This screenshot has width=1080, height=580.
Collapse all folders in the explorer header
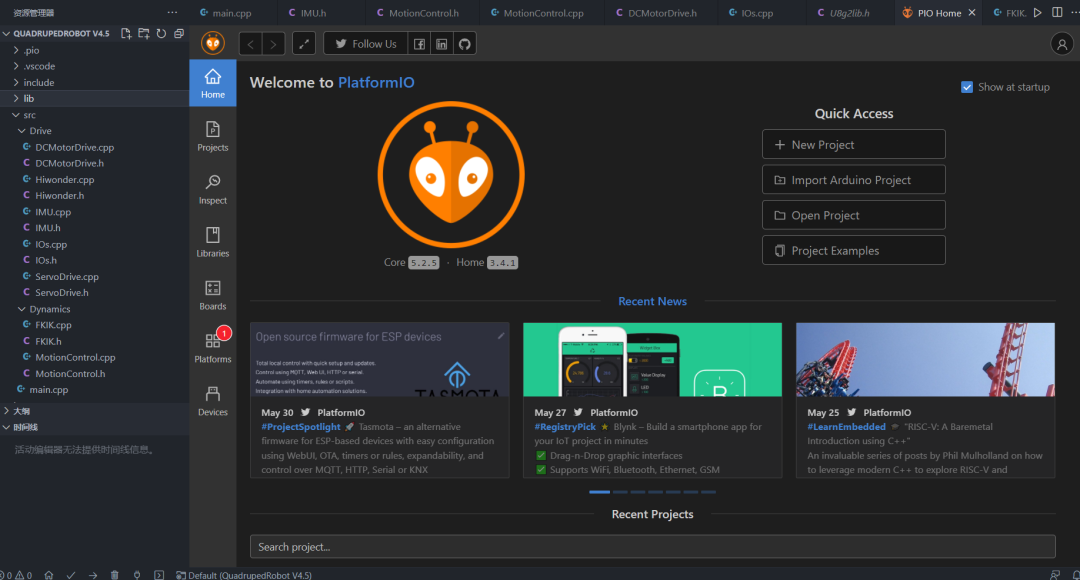tap(179, 33)
